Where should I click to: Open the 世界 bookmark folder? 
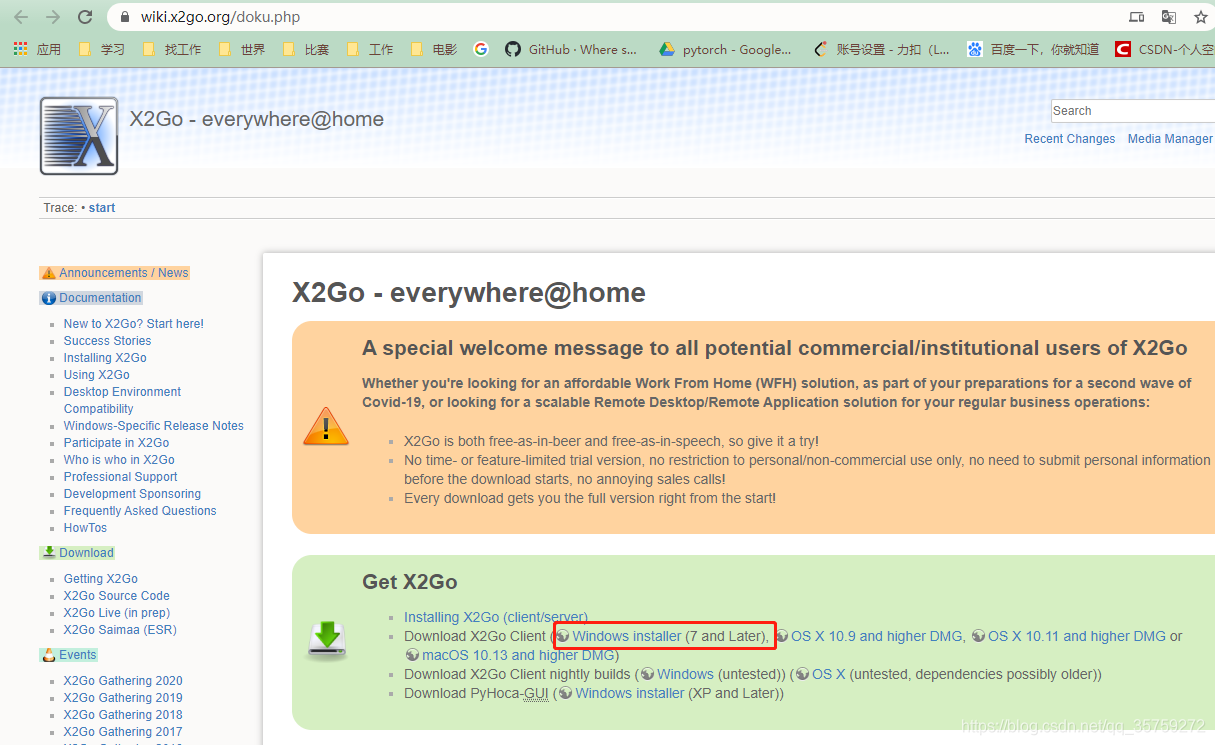(x=242, y=49)
